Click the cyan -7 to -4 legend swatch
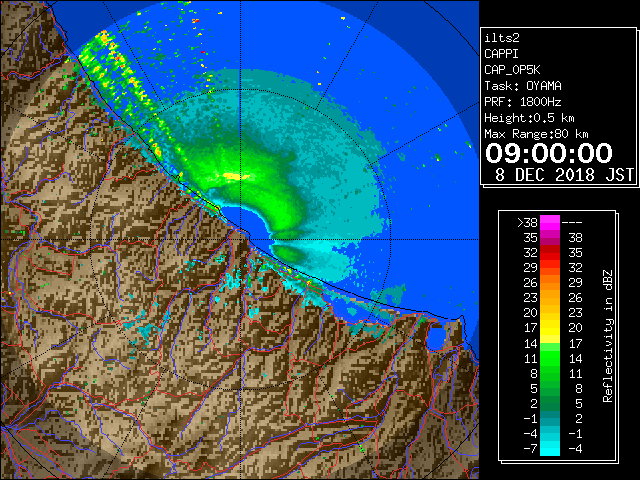Screen dimensions: 640x480 tap(550, 448)
